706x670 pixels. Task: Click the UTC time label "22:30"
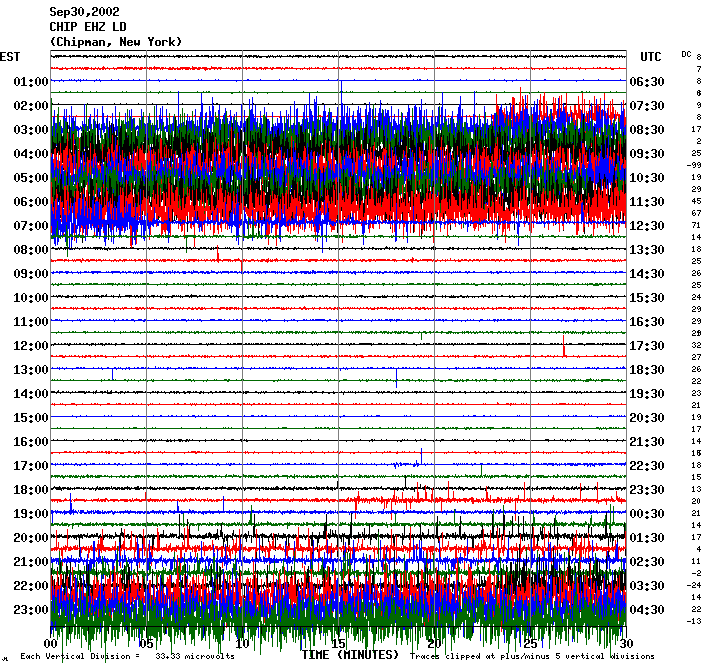[647, 466]
